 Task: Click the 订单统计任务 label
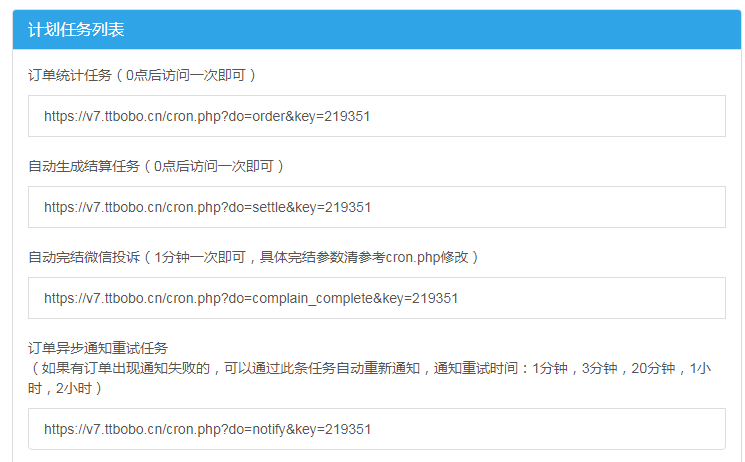(x=68, y=75)
